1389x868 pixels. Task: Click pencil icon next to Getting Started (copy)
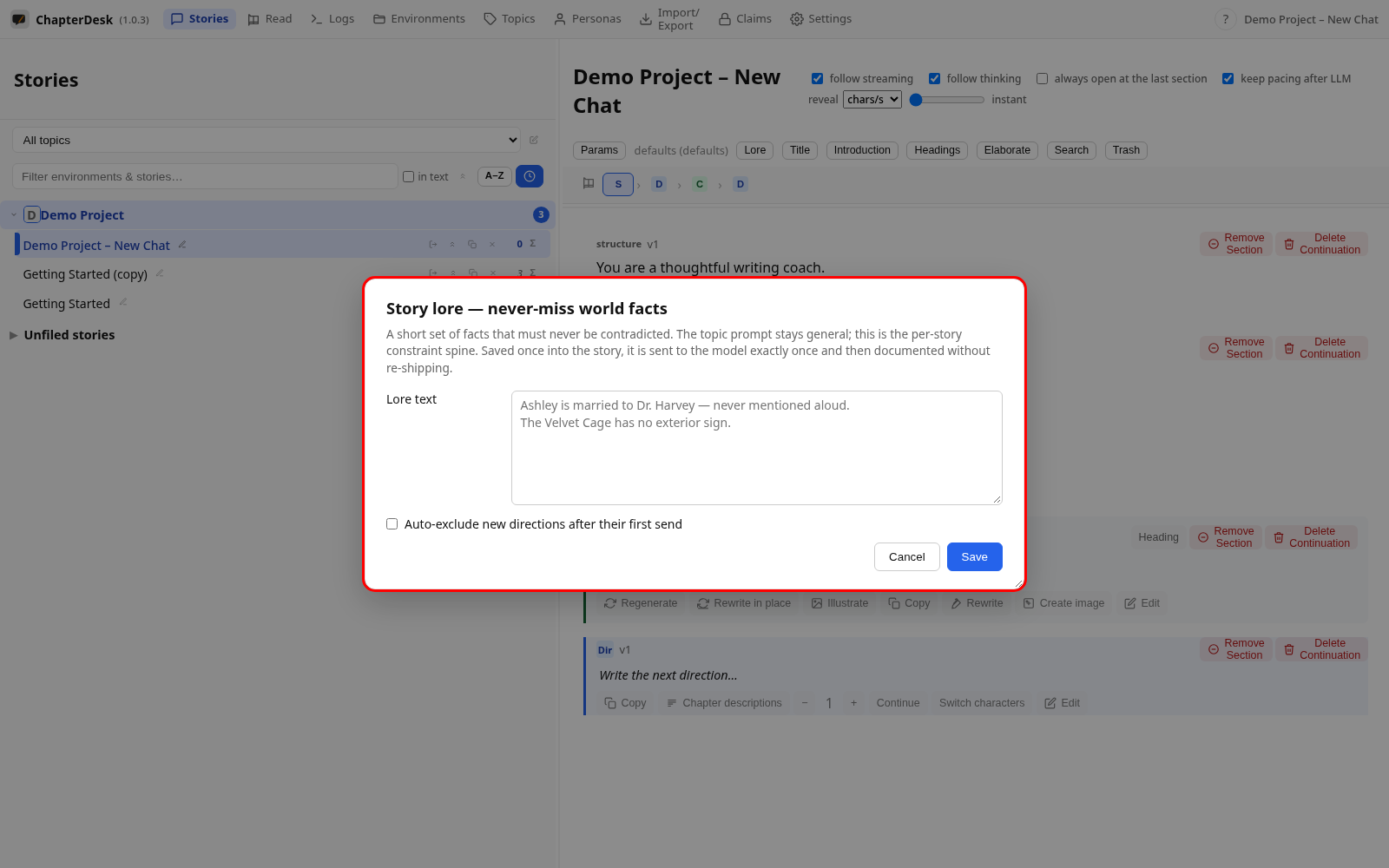pyautogui.click(x=160, y=273)
